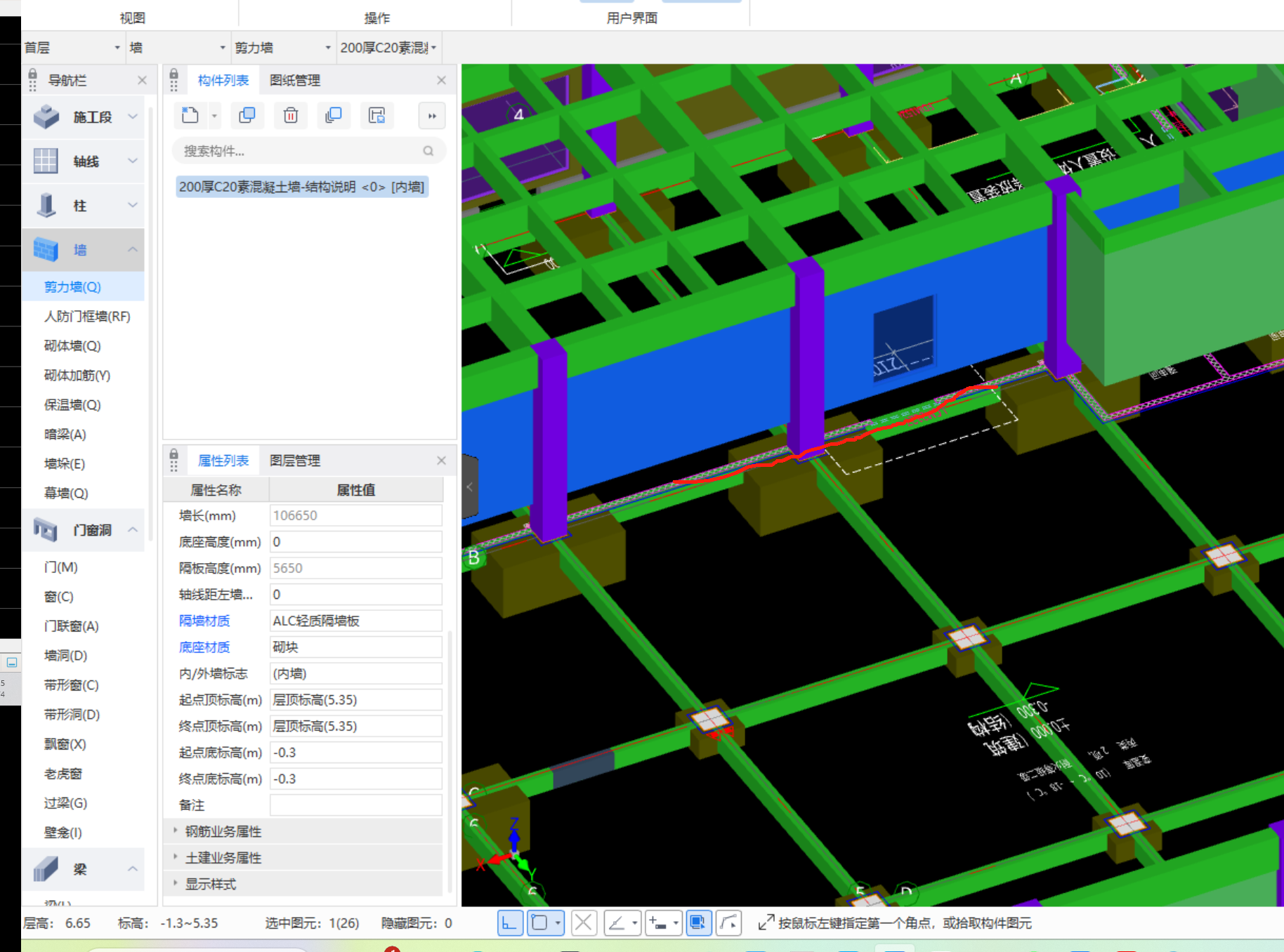Screen dimensions: 1284x952
Task: Select 砌体加筋(Y) in navigation tree
Action: [x=77, y=375]
